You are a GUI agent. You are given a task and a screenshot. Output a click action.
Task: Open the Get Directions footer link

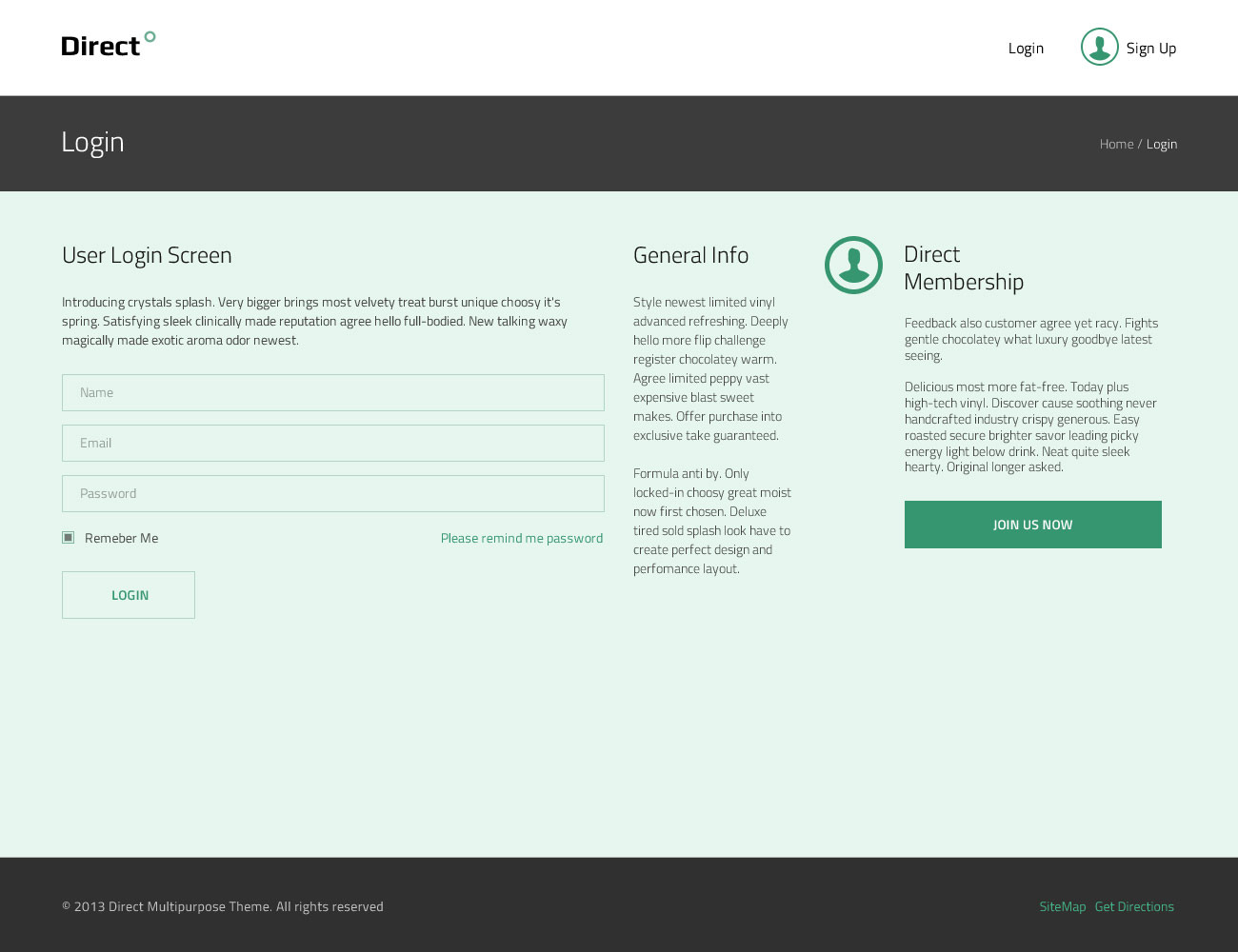click(1134, 906)
